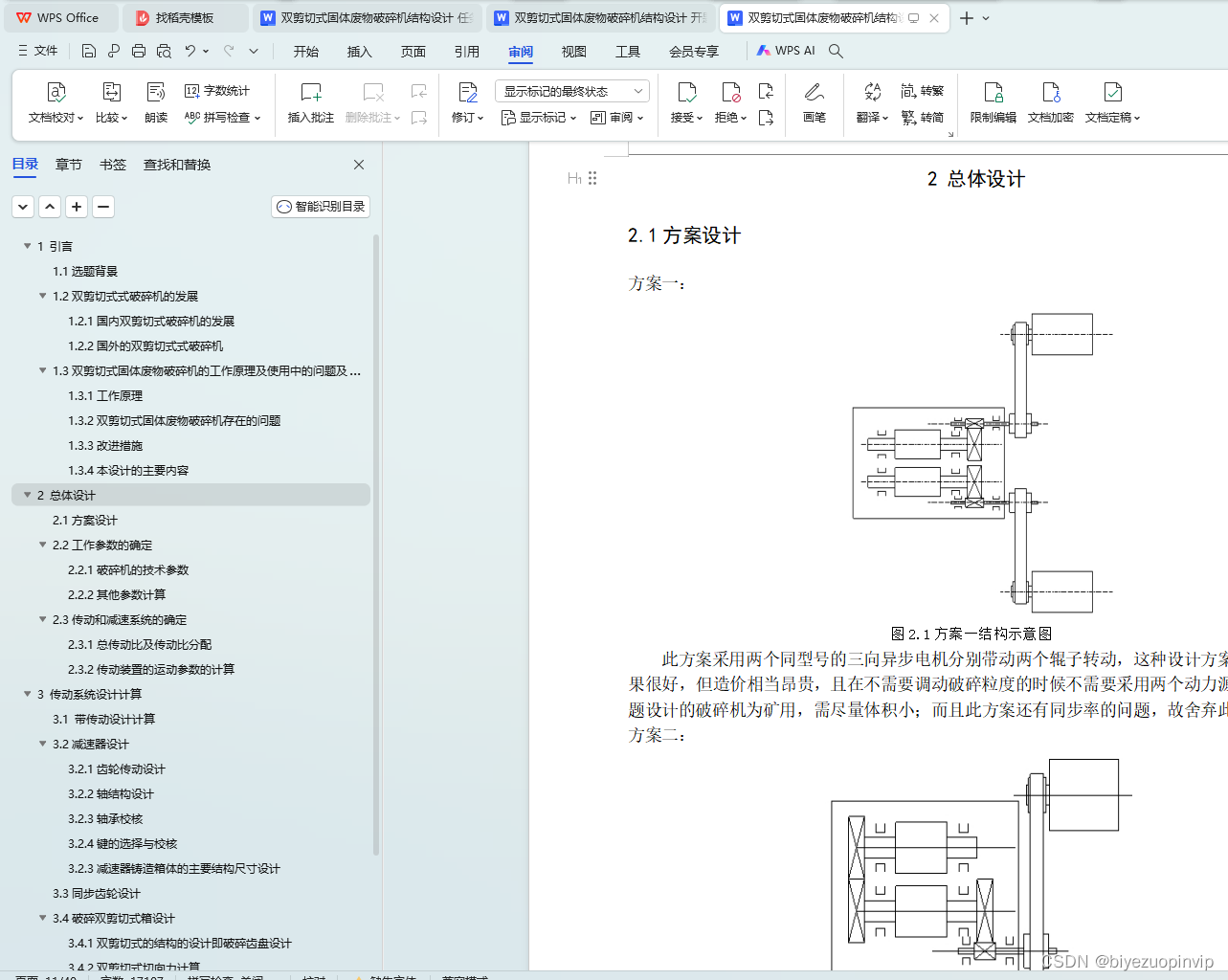This screenshot has width=1228, height=980.
Task: Collapse the 1 引言 outline node
Action: (x=28, y=246)
